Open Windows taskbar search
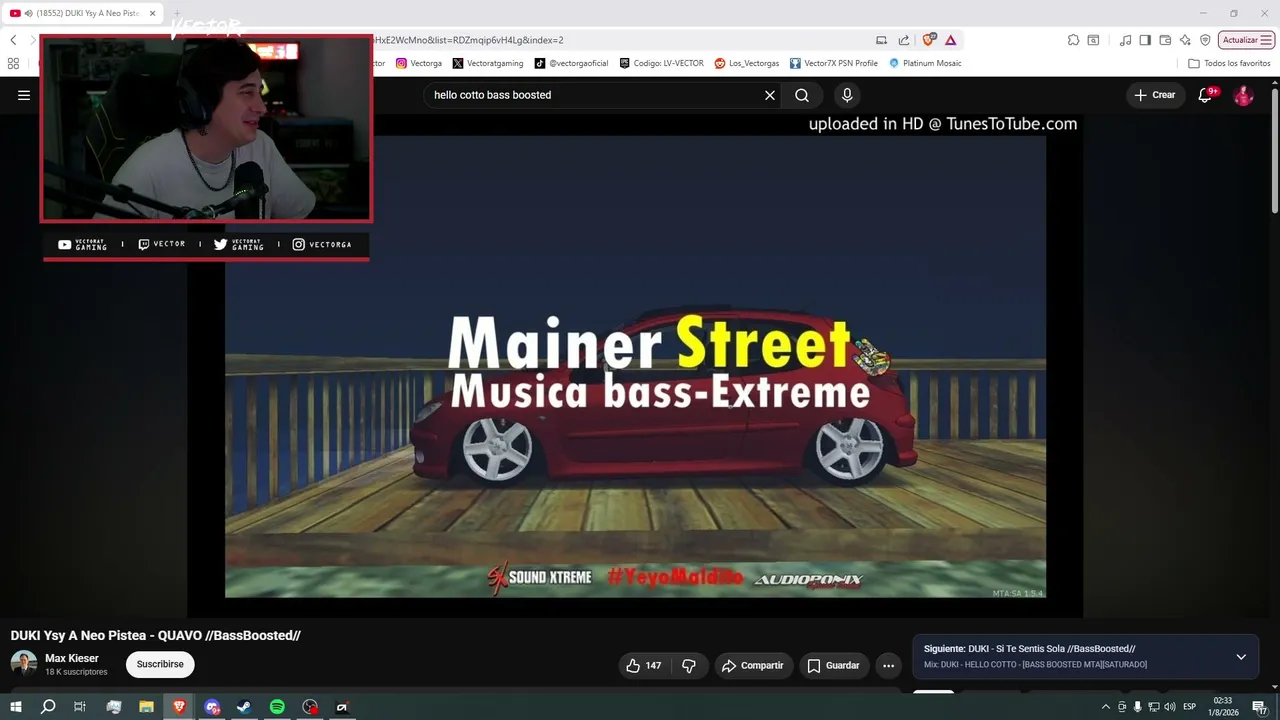Screen dimensions: 1280x720 point(47,707)
